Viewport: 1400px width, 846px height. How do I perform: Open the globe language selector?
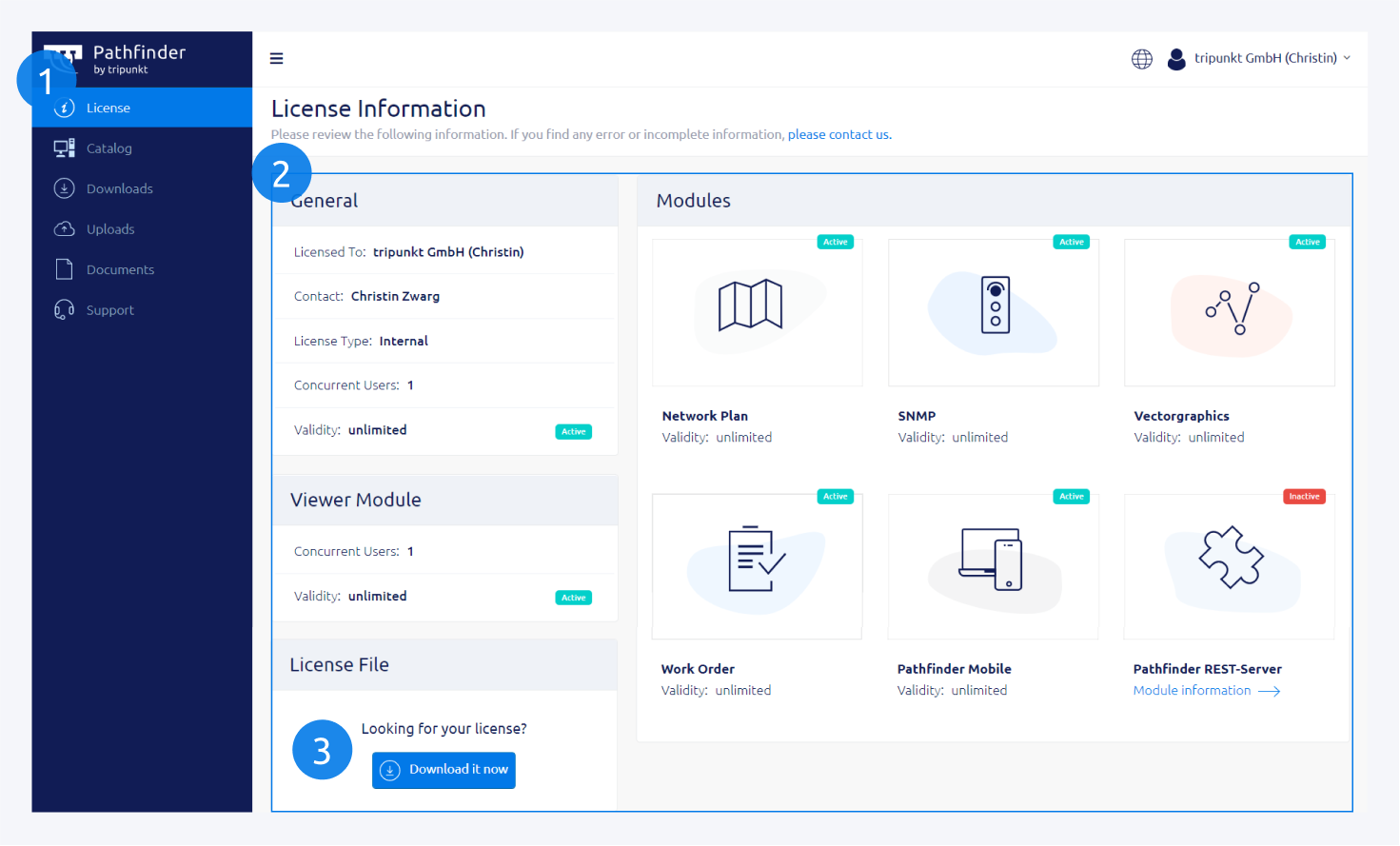tap(1141, 59)
